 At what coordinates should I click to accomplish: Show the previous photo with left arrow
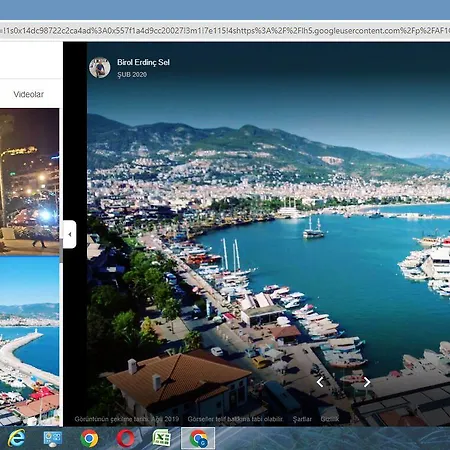click(320, 382)
